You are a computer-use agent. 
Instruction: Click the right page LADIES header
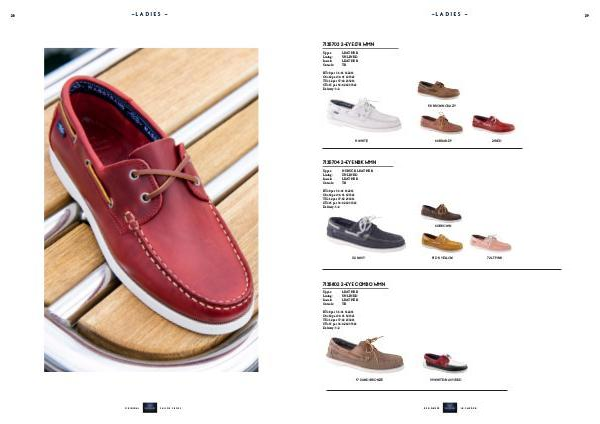click(450, 14)
